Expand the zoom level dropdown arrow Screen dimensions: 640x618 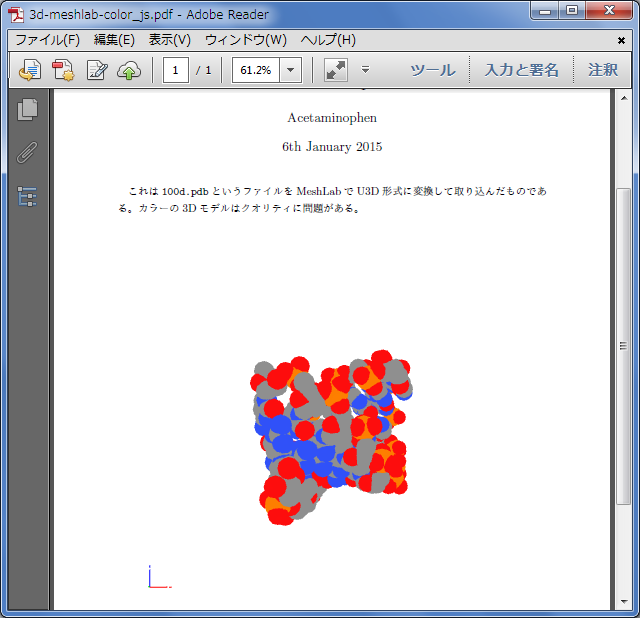coord(291,70)
